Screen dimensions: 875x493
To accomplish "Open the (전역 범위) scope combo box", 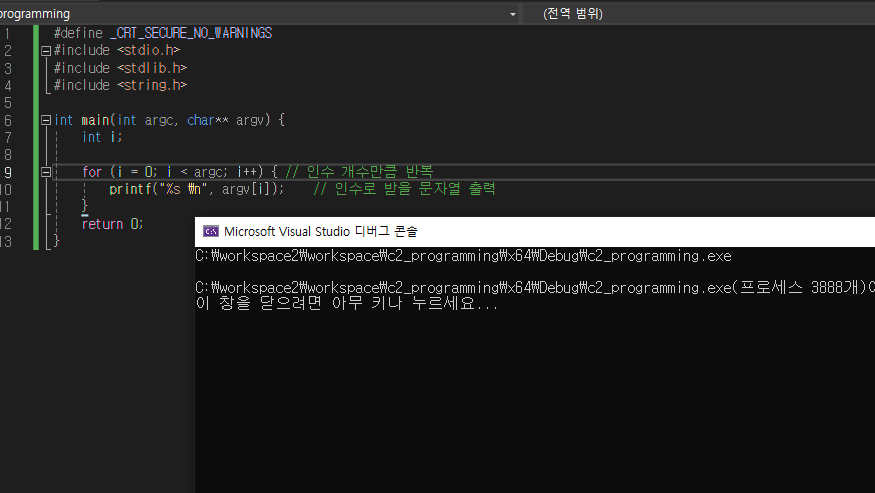I will pyautogui.click(x=699, y=13).
